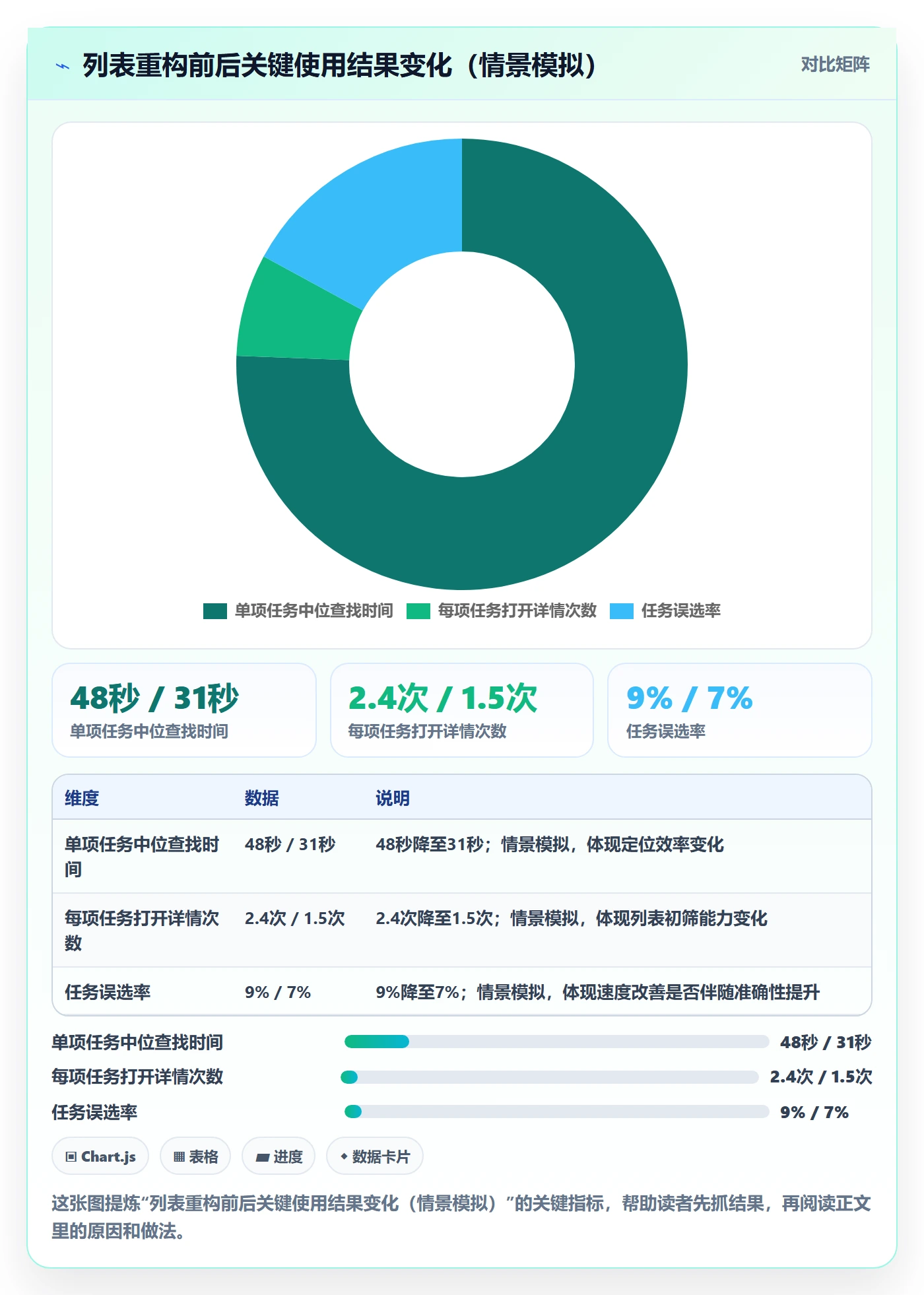The height and width of the screenshot is (1295, 924).
Task: Select the 2.4次 / 1.5次 stat card value
Action: [x=443, y=698]
